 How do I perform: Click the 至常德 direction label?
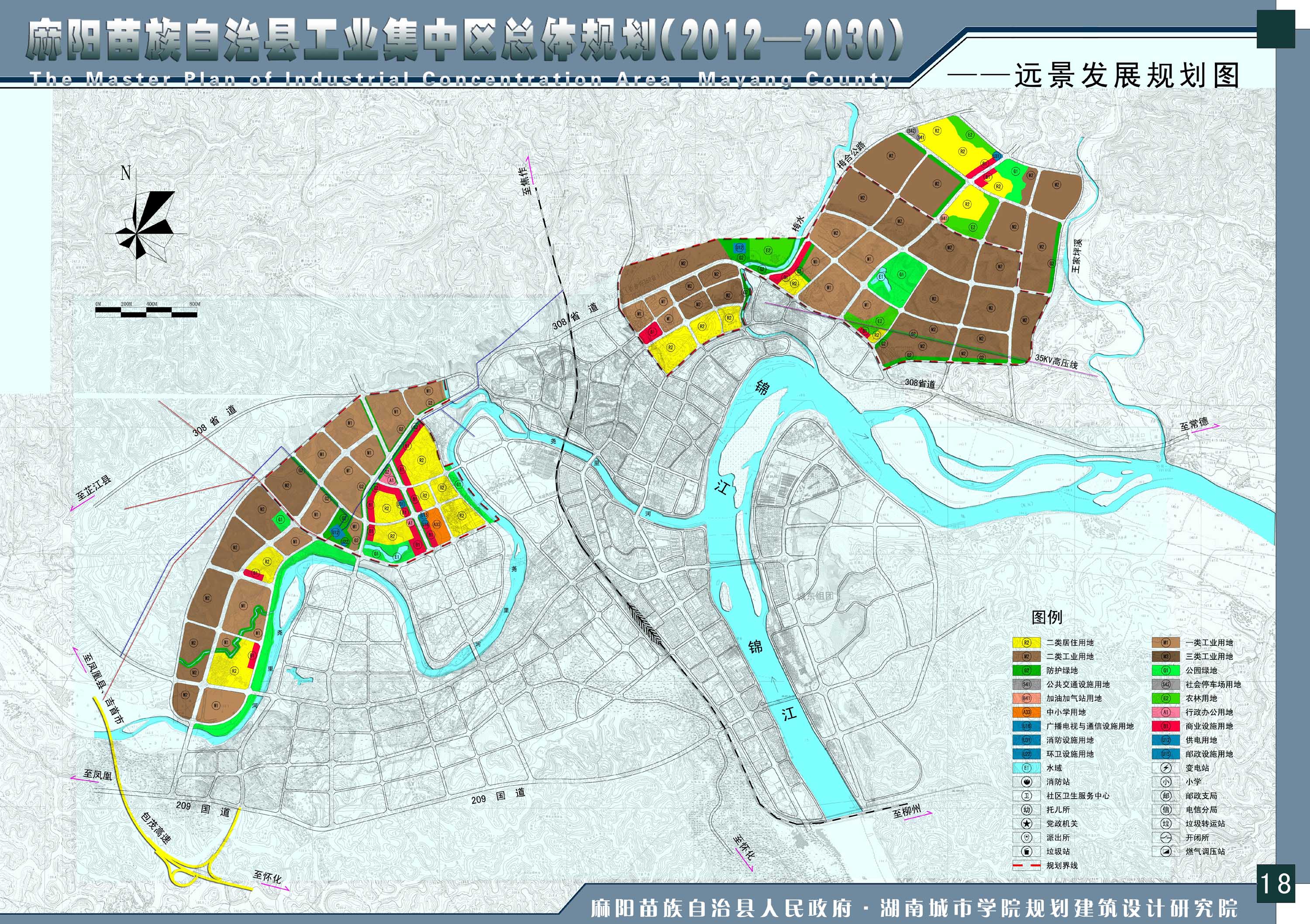(1194, 424)
